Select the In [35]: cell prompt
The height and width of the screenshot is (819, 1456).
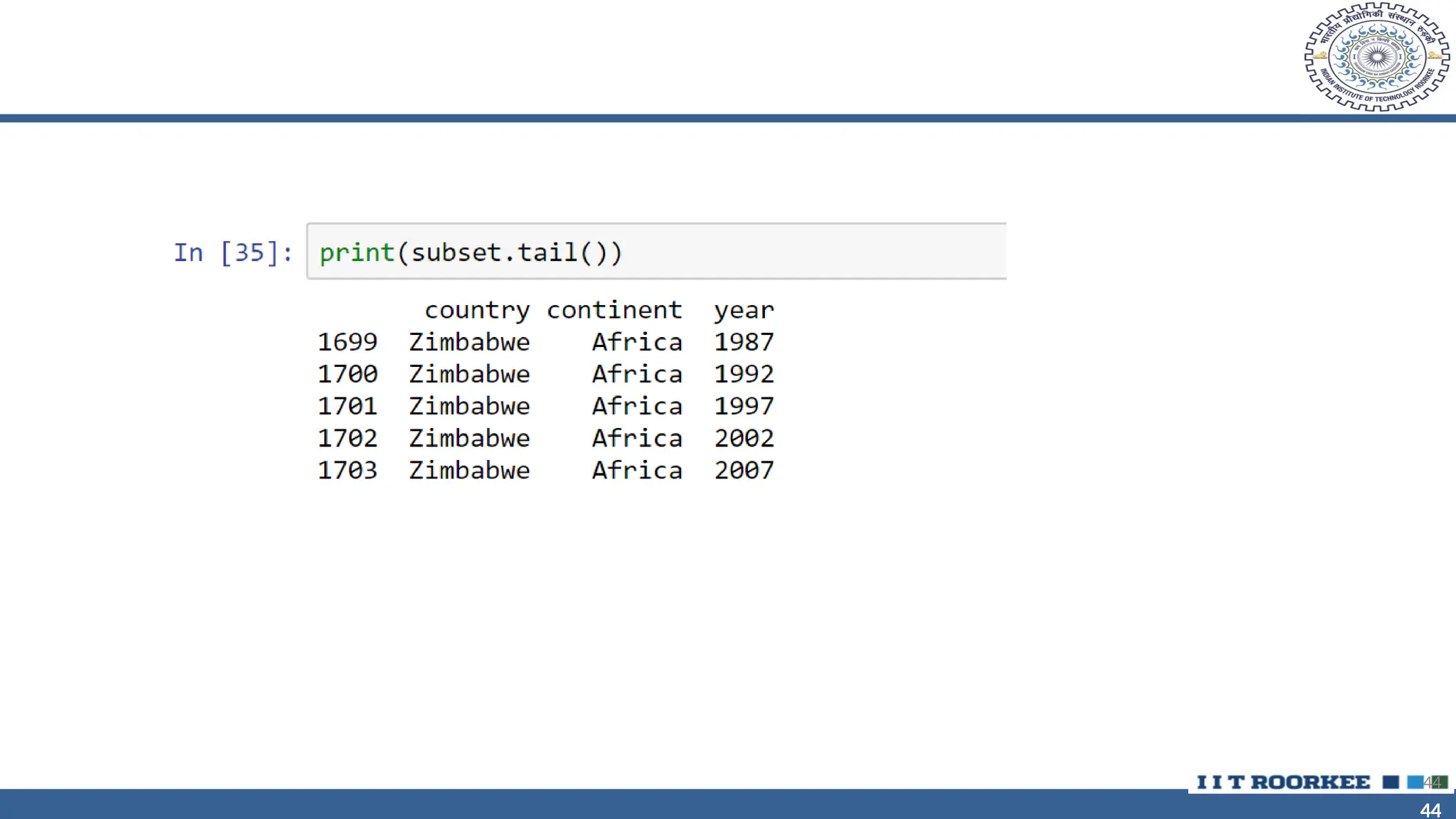(233, 252)
